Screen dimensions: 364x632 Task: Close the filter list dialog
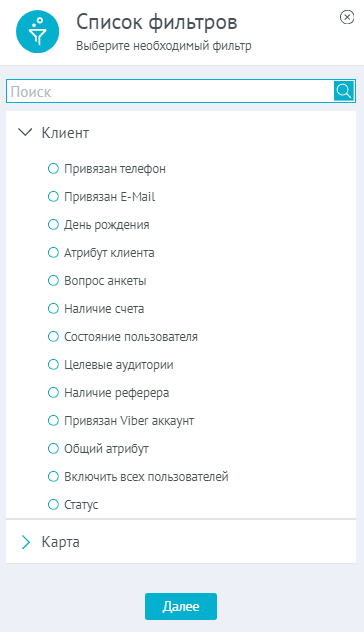[347, 17]
